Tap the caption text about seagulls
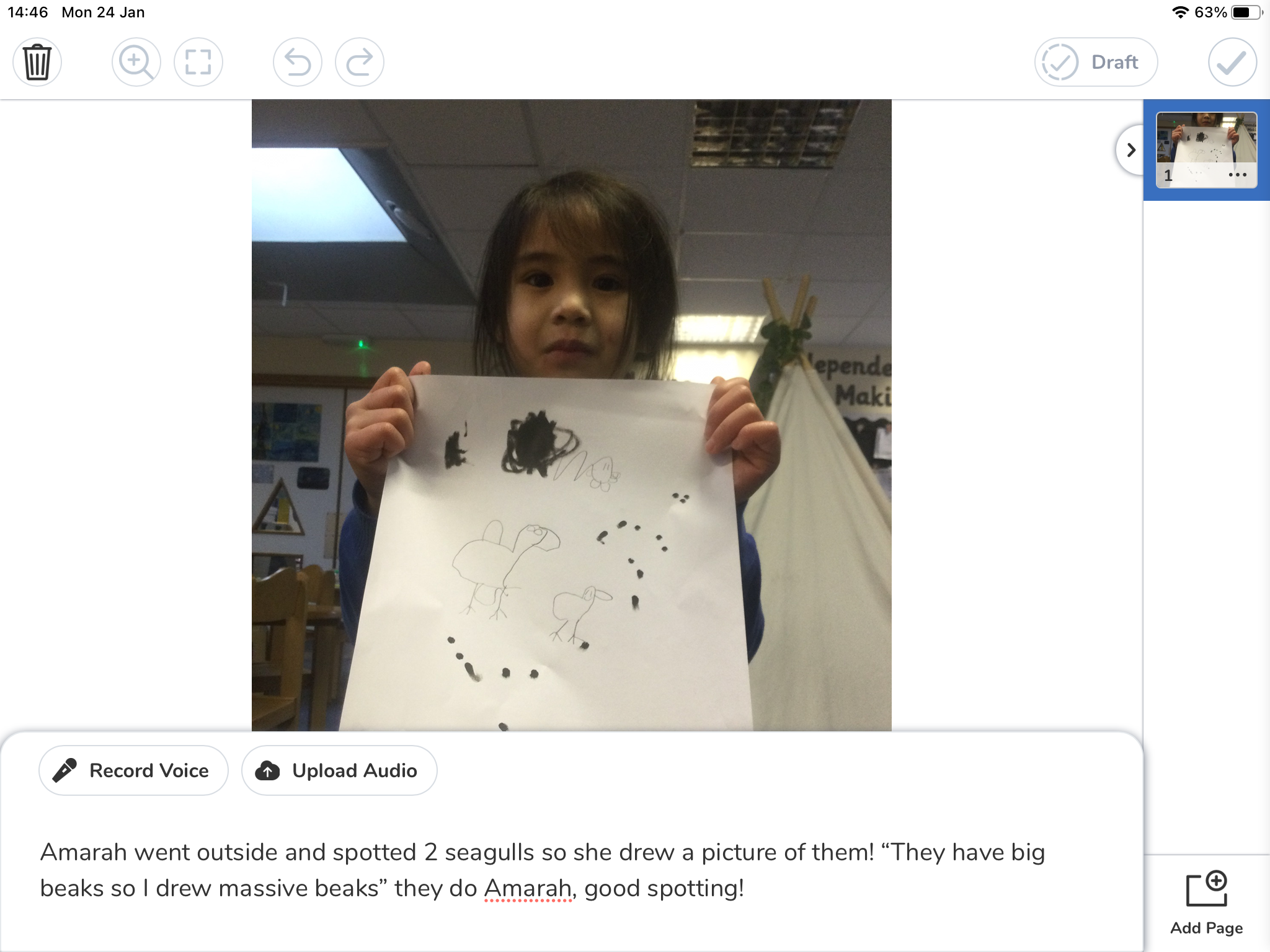The width and height of the screenshot is (1270, 952). pos(543,870)
